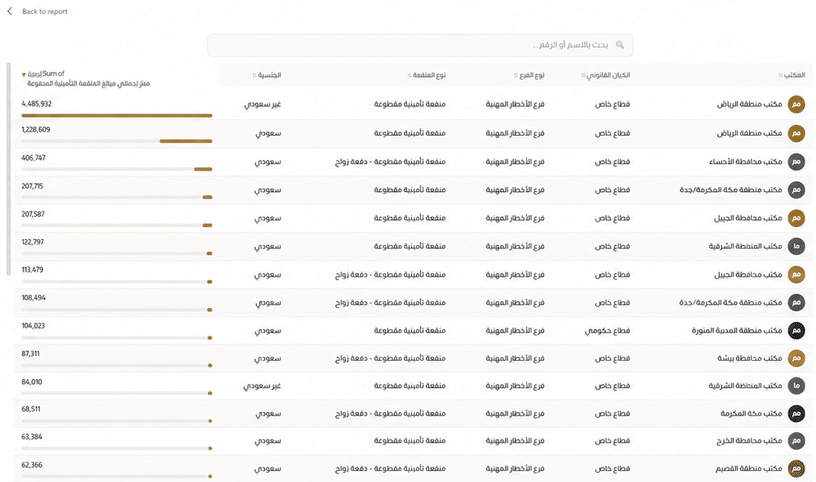Focus the name or number search field
This screenshot has width=816, height=482.
[420, 45]
